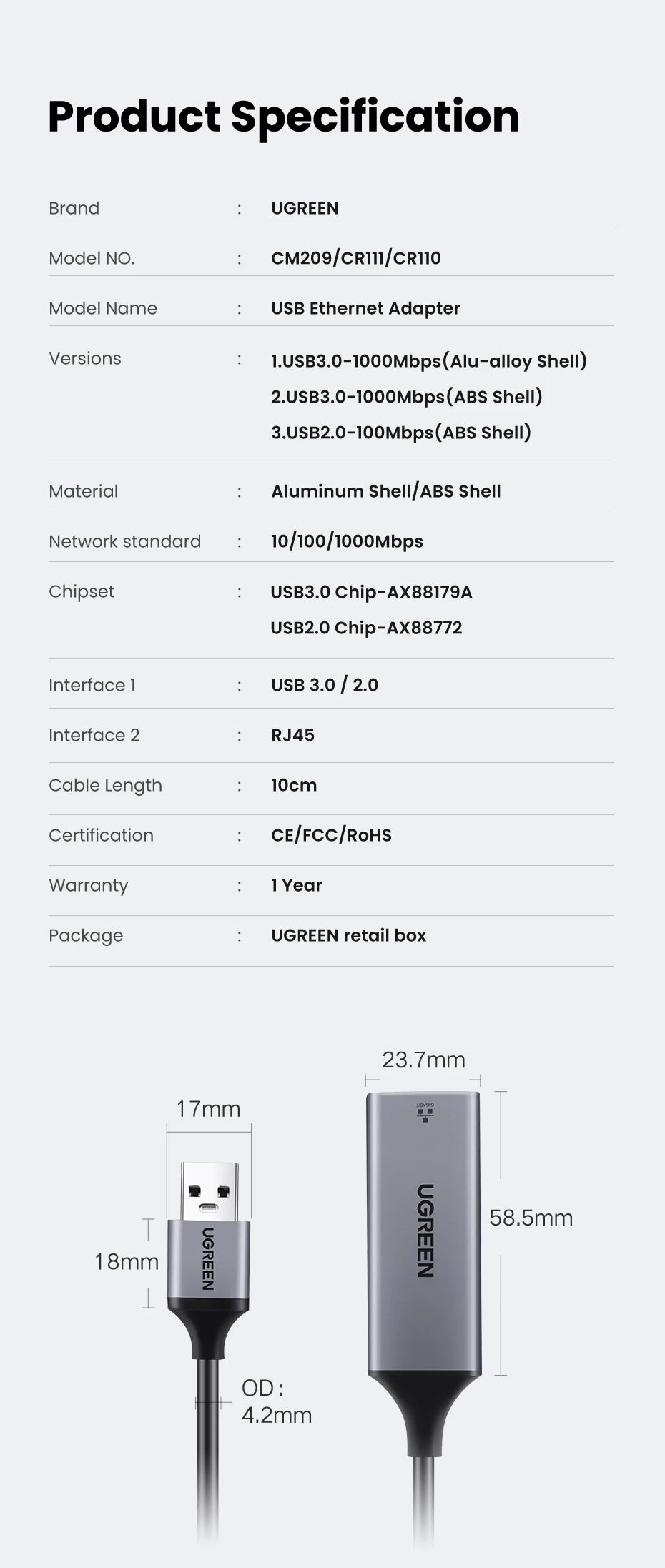The height and width of the screenshot is (1568, 665).
Task: Click the UGREEN logo on the Ethernet adapter
Action: pos(425,1231)
